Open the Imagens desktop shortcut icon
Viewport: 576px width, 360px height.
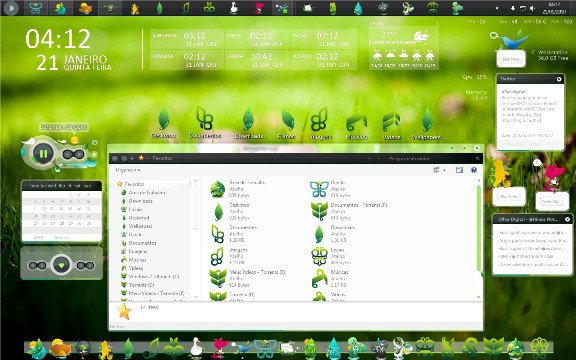point(319,120)
